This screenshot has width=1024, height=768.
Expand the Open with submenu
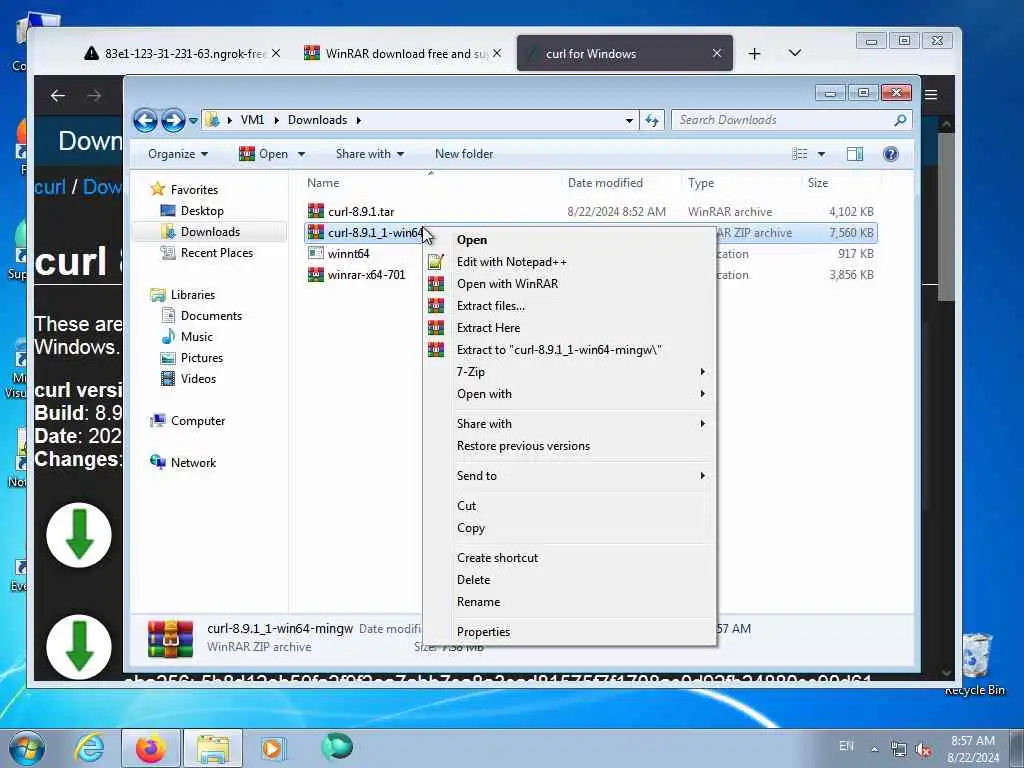coord(581,394)
